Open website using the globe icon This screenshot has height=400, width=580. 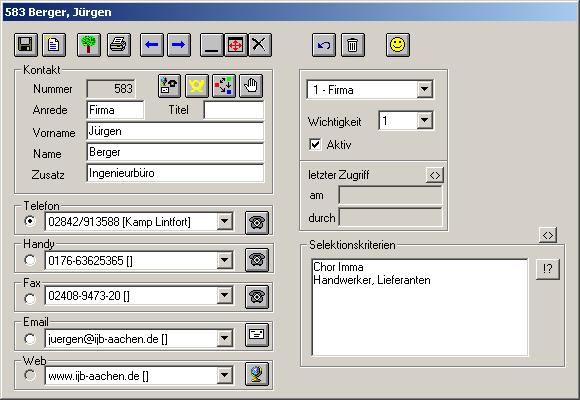pyautogui.click(x=257, y=374)
